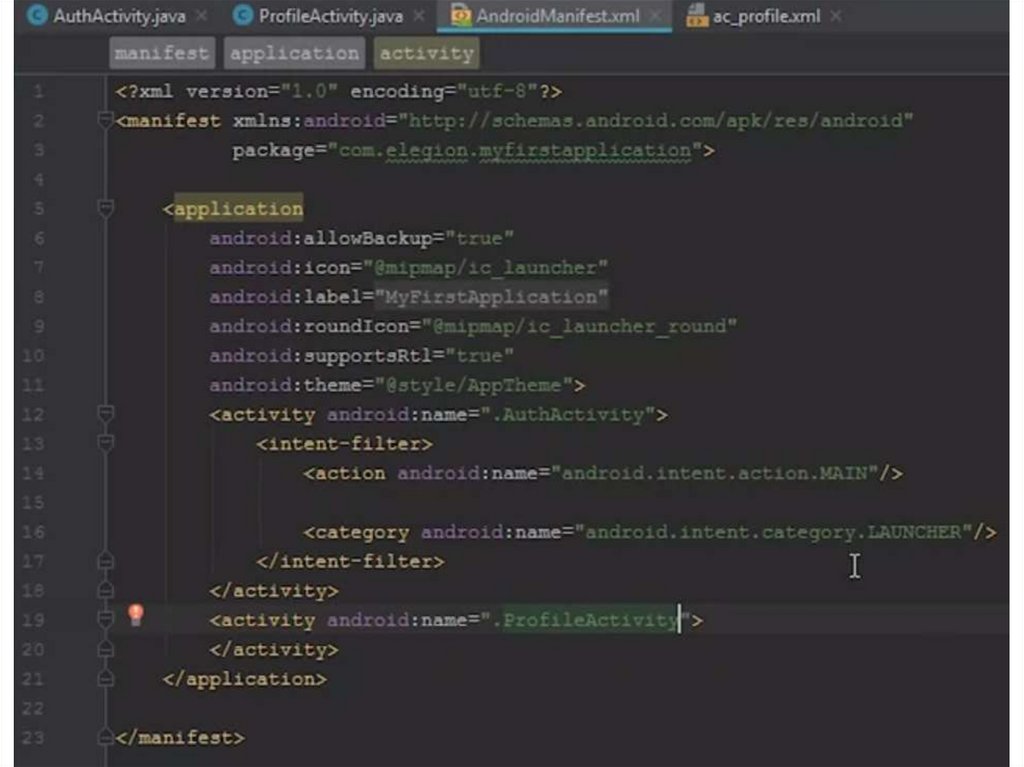Screen dimensions: 1024x767
Task: Click the intention lightbulb icon on line 19
Action: click(136, 616)
